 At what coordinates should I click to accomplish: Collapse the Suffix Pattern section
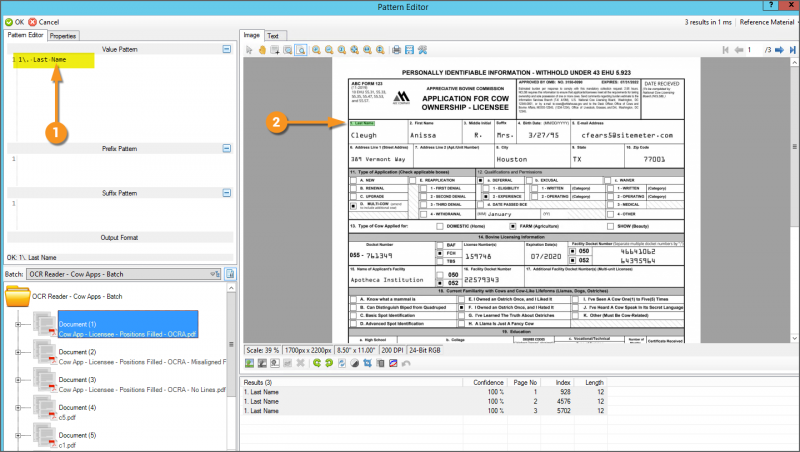tap(227, 193)
